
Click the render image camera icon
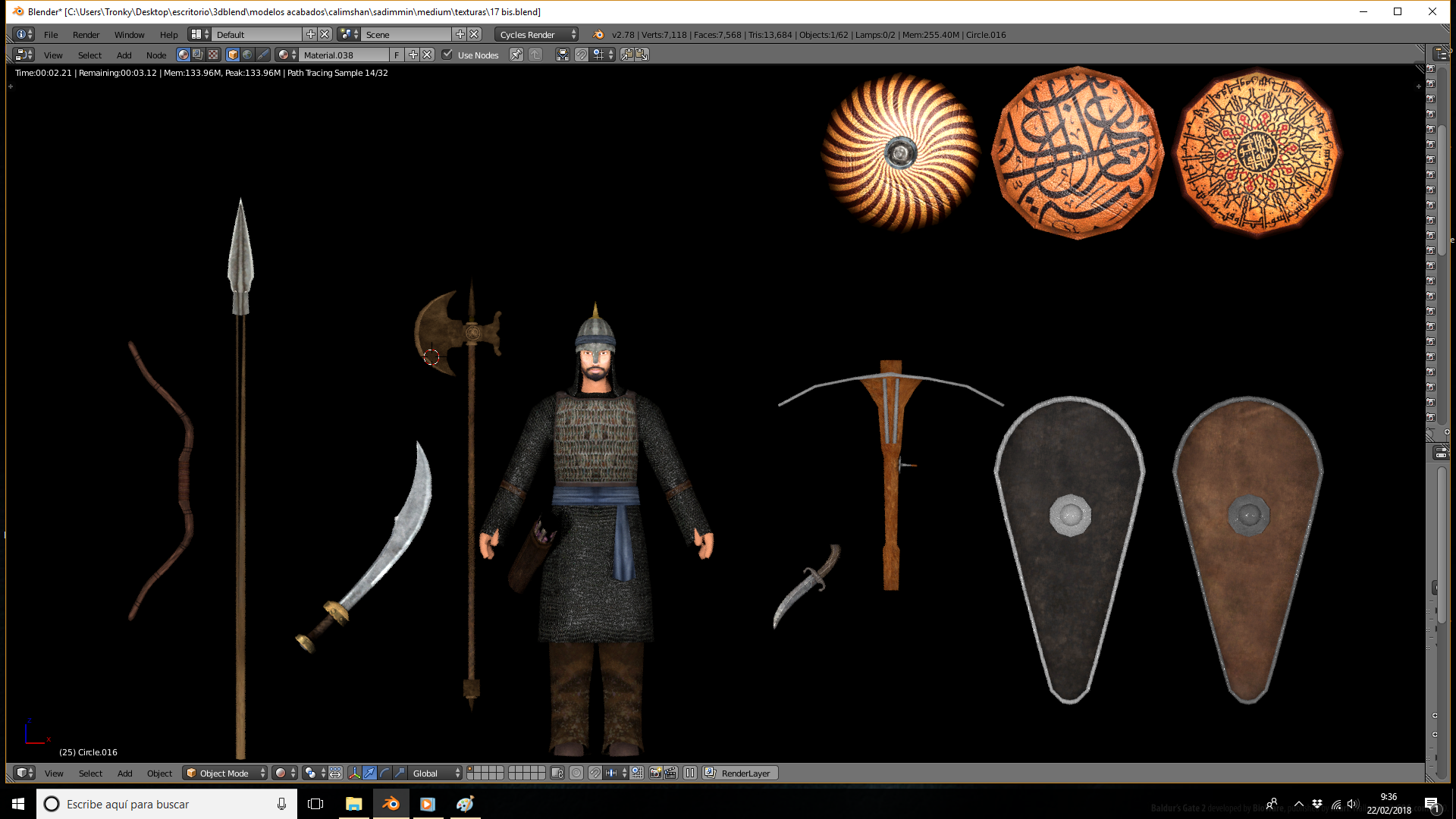coord(656,773)
